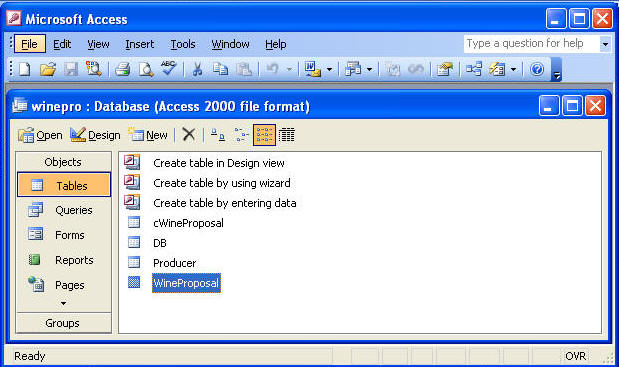Expand more Objects with the down arrow

click(64, 303)
